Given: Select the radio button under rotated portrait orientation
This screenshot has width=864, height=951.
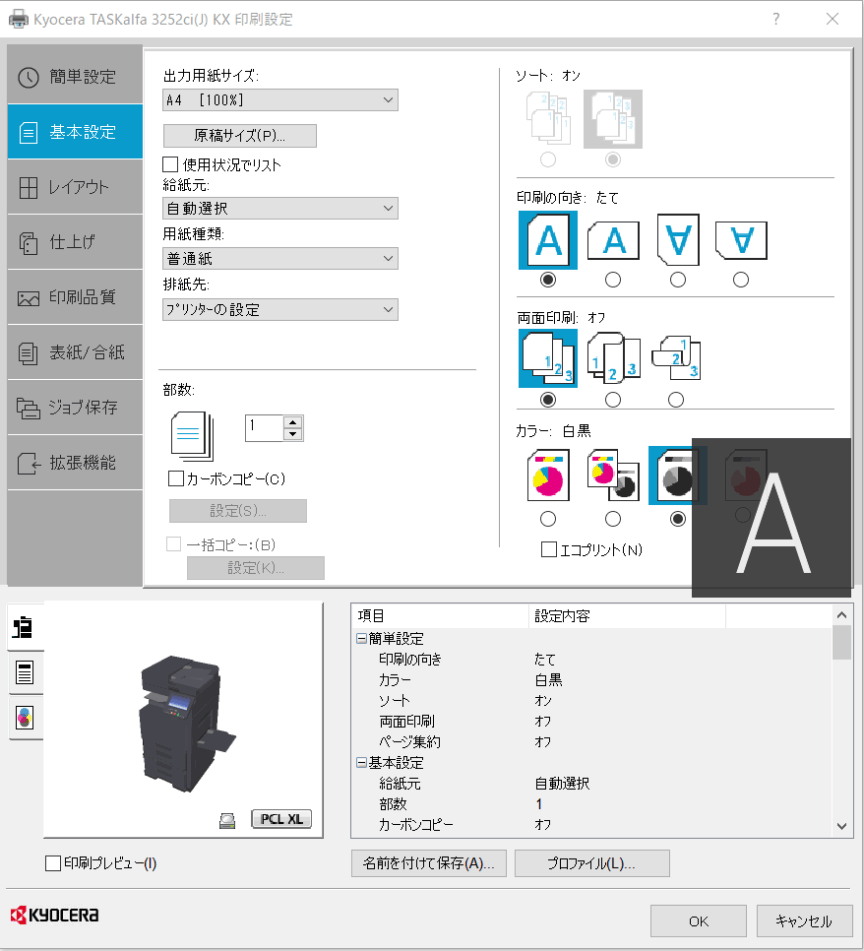Looking at the screenshot, I should pos(678,280).
